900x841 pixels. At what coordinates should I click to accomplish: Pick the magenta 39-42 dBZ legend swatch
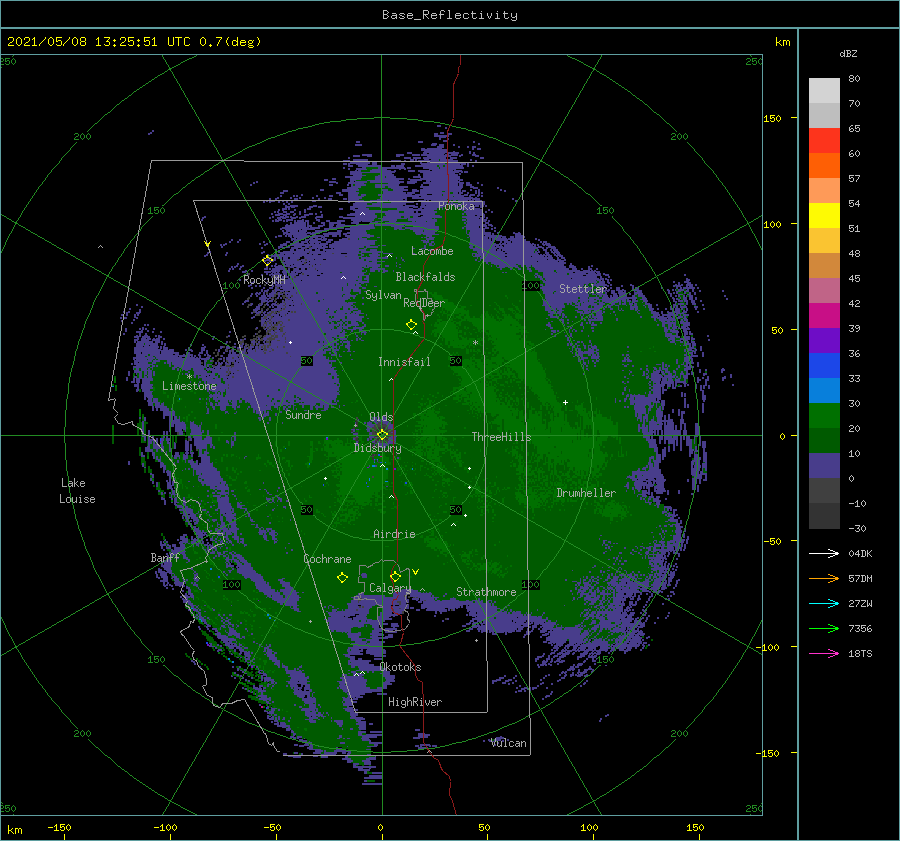click(824, 316)
